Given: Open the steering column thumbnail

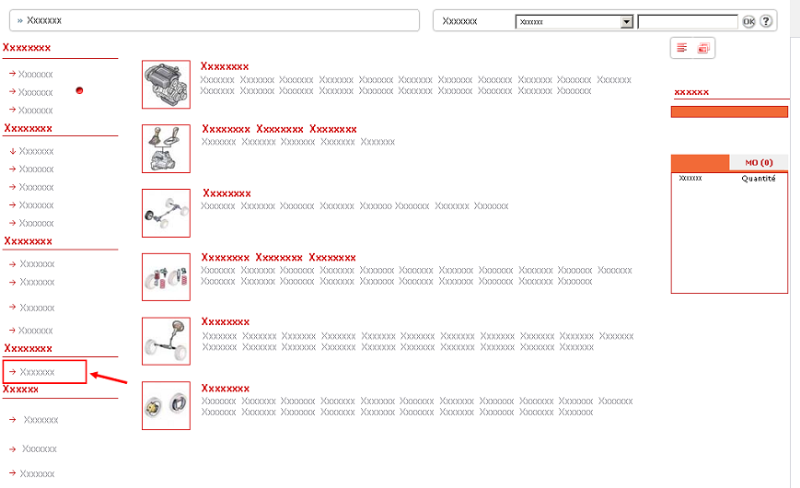Looking at the screenshot, I should pyautogui.click(x=166, y=341).
